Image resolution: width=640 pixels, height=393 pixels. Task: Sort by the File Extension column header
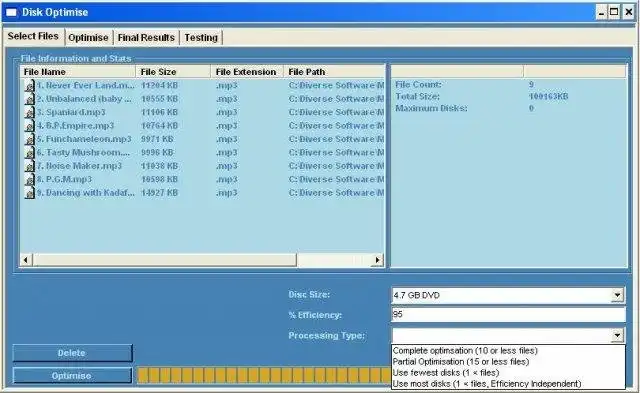coord(247,72)
